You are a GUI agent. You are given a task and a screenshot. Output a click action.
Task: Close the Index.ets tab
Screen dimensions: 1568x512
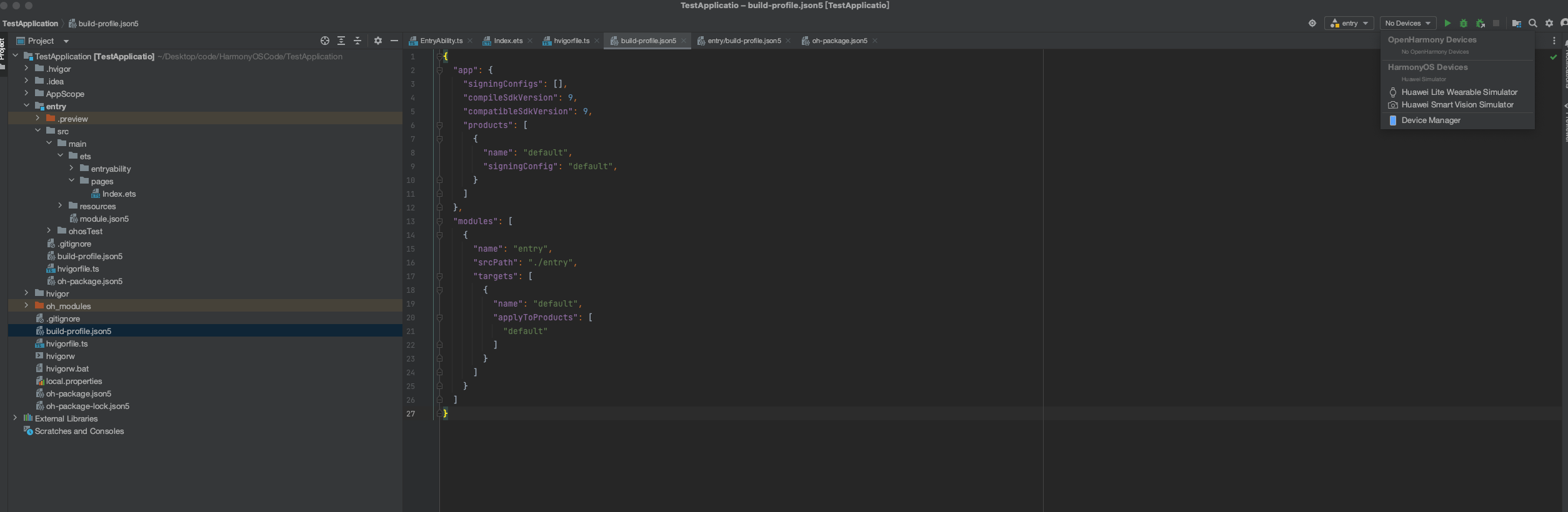click(530, 41)
